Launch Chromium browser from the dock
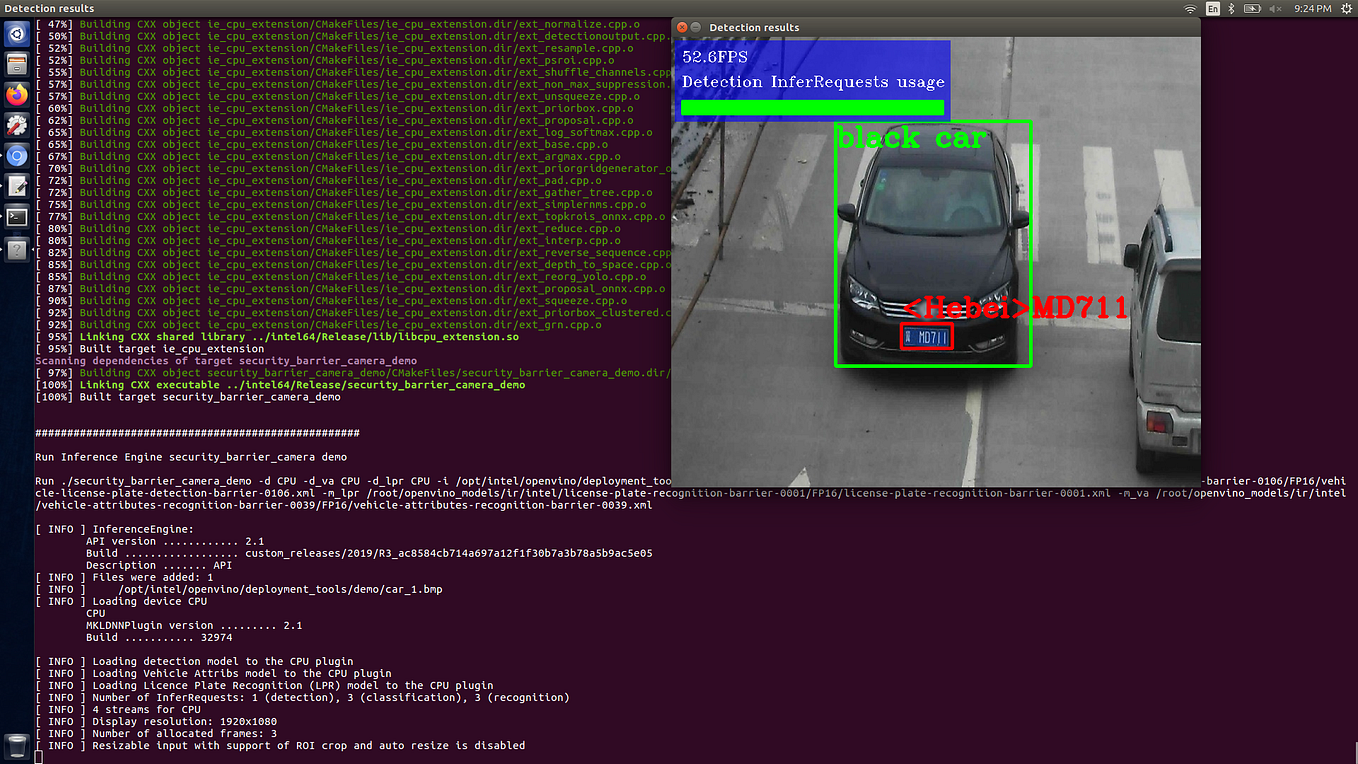The height and width of the screenshot is (764, 1358). tap(15, 155)
